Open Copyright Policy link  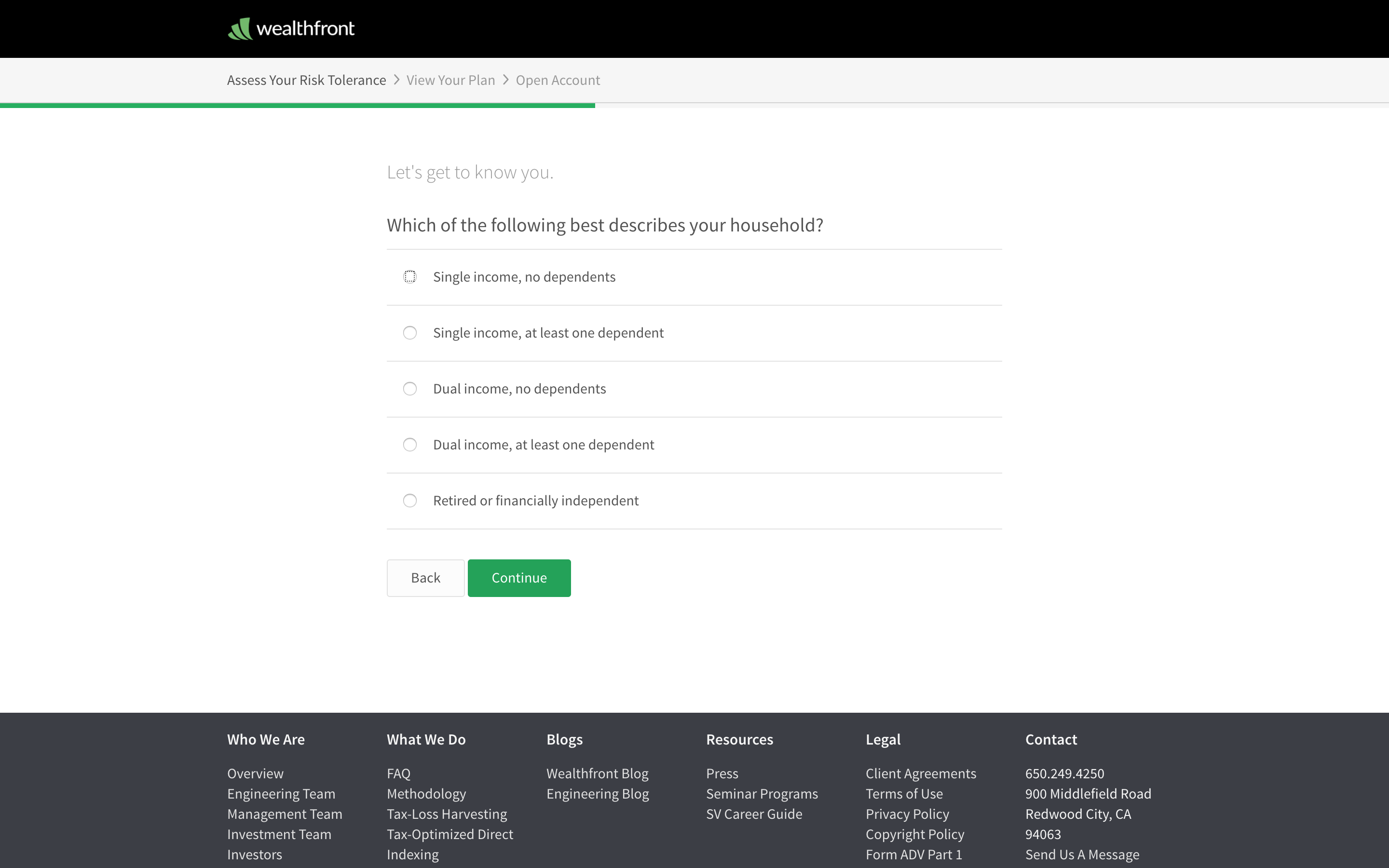pyautogui.click(x=915, y=834)
